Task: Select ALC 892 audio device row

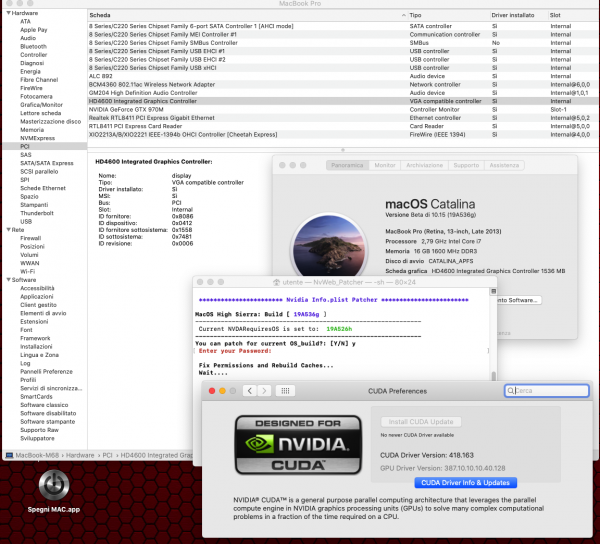Action: [x=342, y=76]
